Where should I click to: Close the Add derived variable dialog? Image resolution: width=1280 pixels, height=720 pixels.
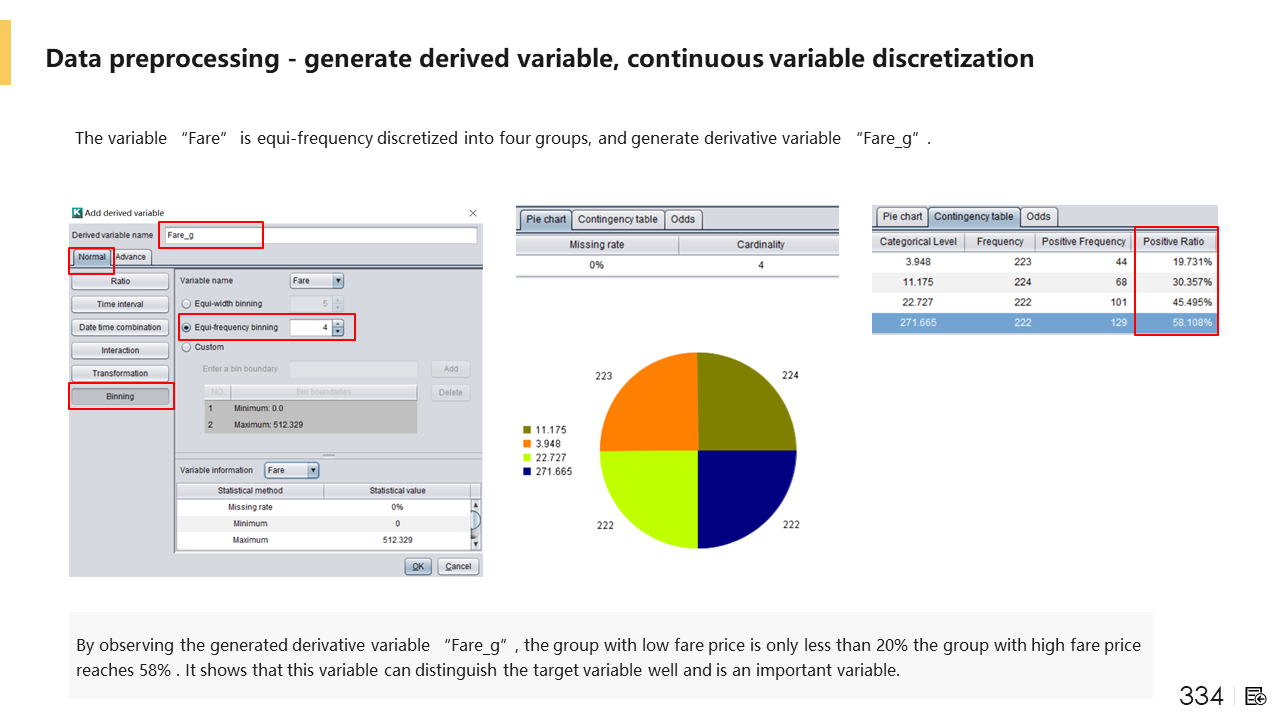pos(473,213)
